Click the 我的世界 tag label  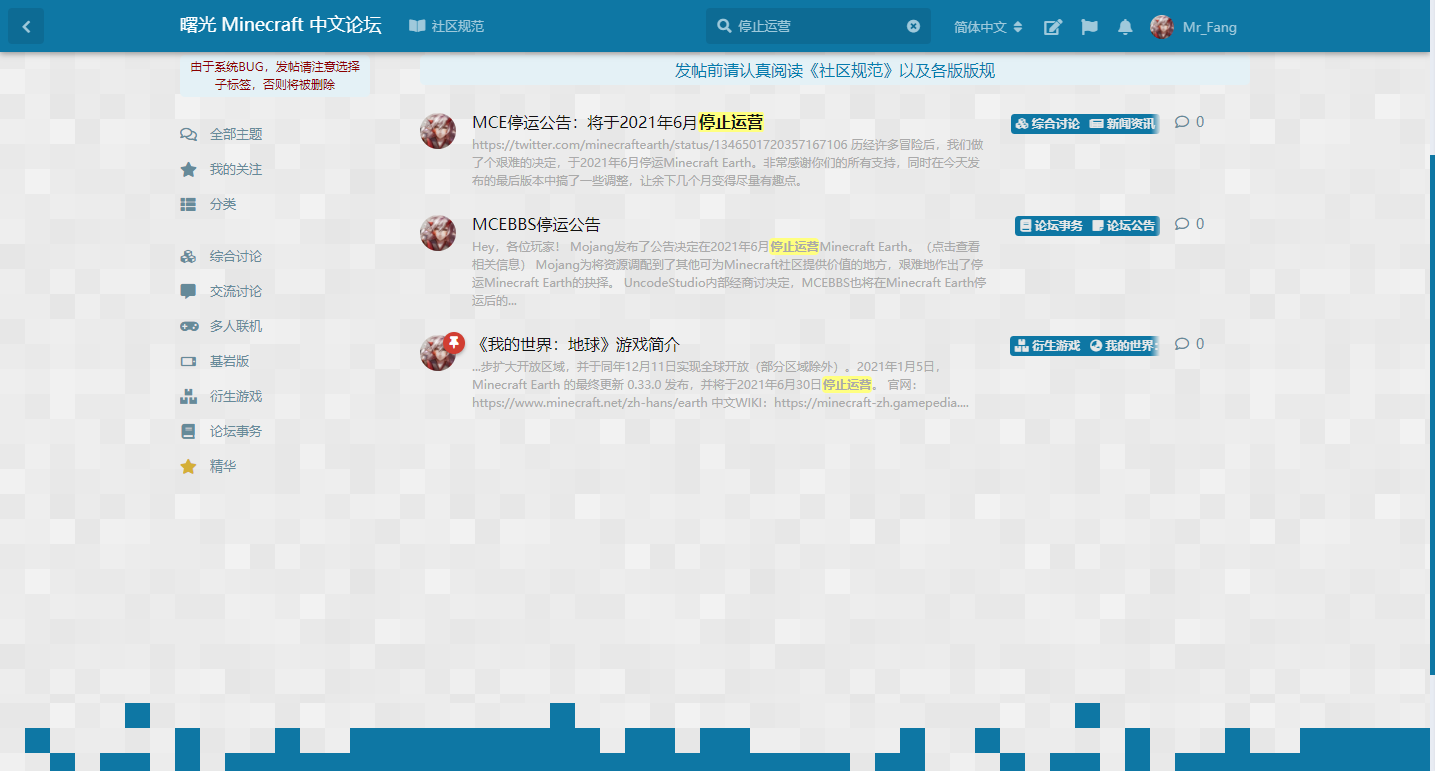1123,346
